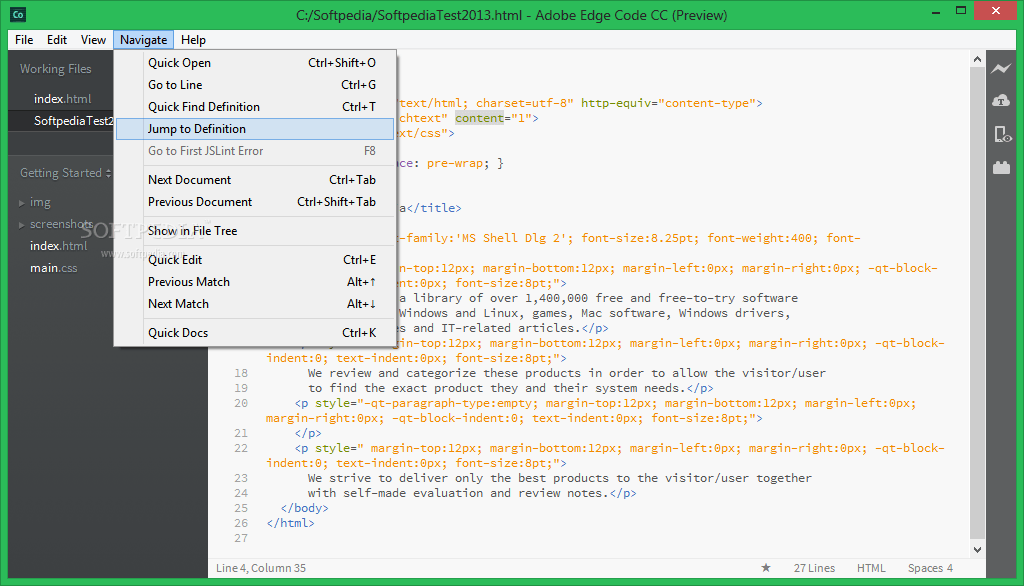The image size is (1024, 586).
Task: Switch to Next Document
Action: click(255, 180)
